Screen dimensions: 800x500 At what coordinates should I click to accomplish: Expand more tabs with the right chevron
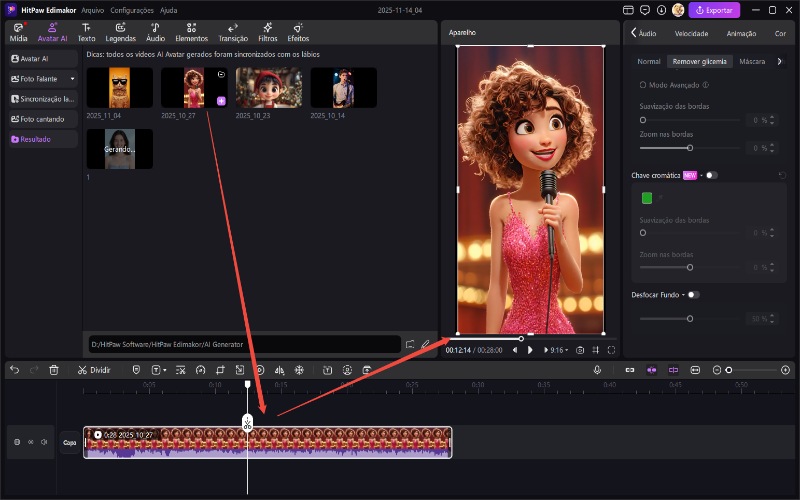(779, 61)
